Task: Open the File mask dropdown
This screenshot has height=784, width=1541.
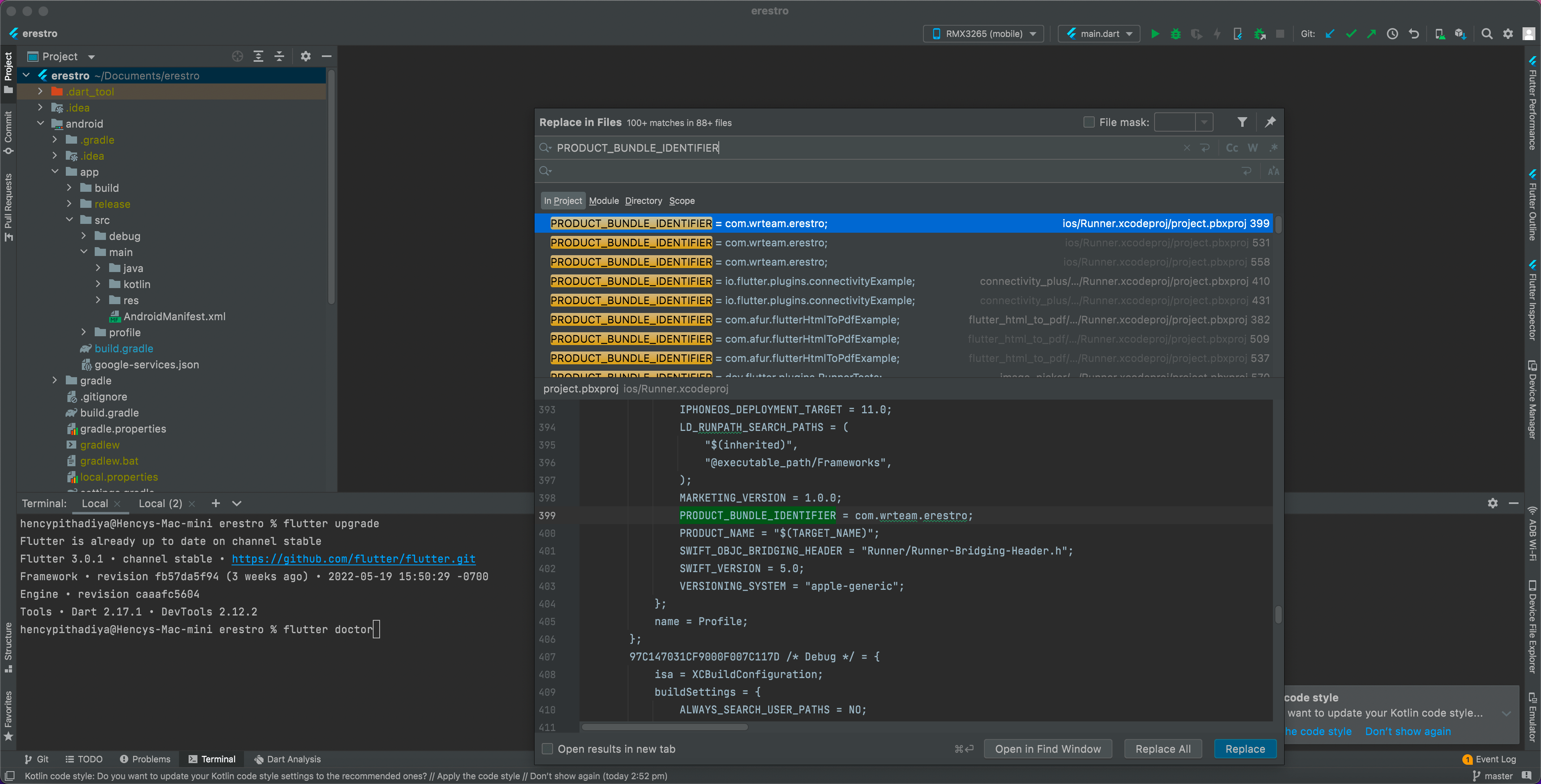Action: [x=1204, y=122]
